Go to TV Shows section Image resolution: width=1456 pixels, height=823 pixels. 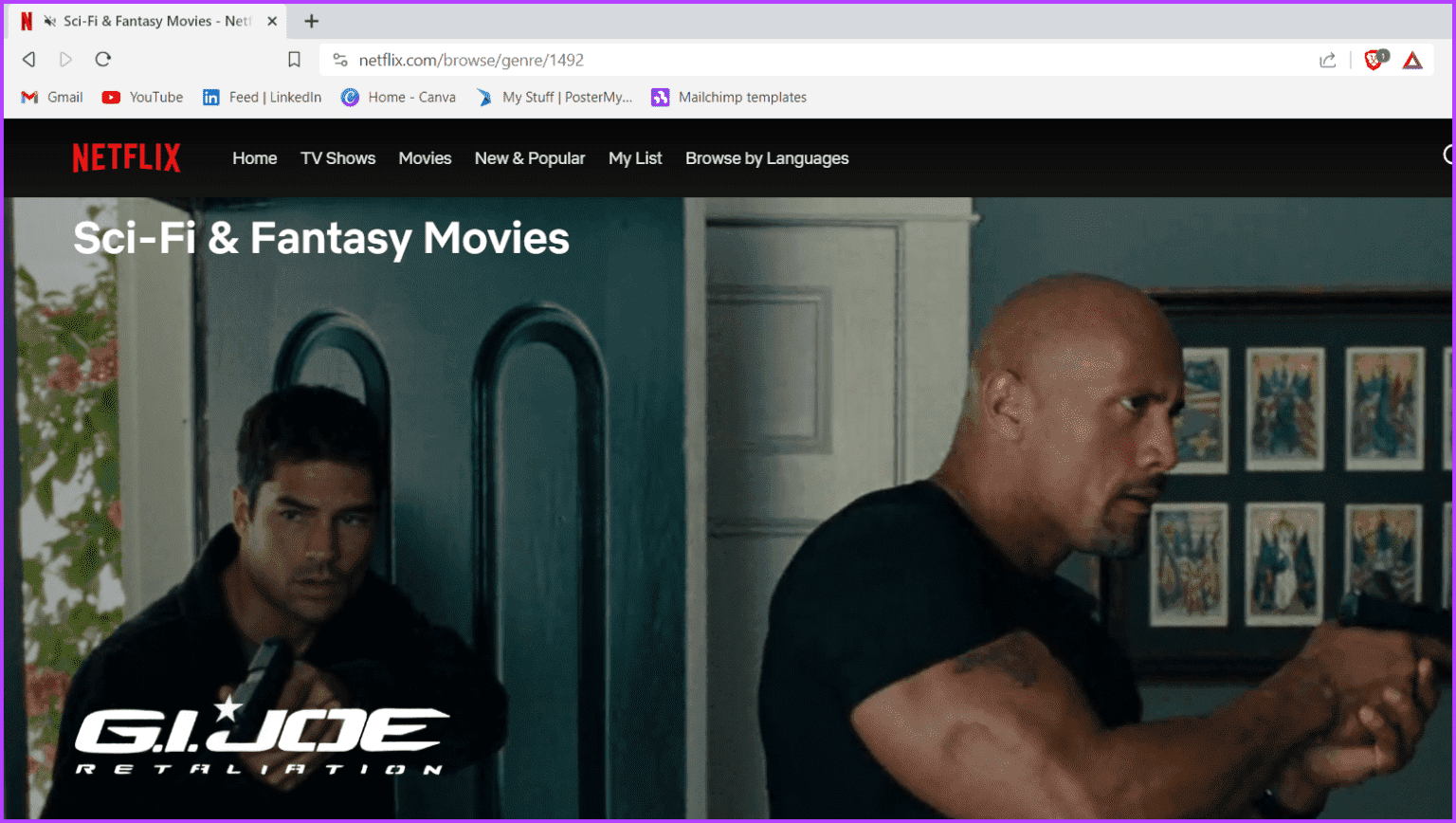(x=337, y=158)
